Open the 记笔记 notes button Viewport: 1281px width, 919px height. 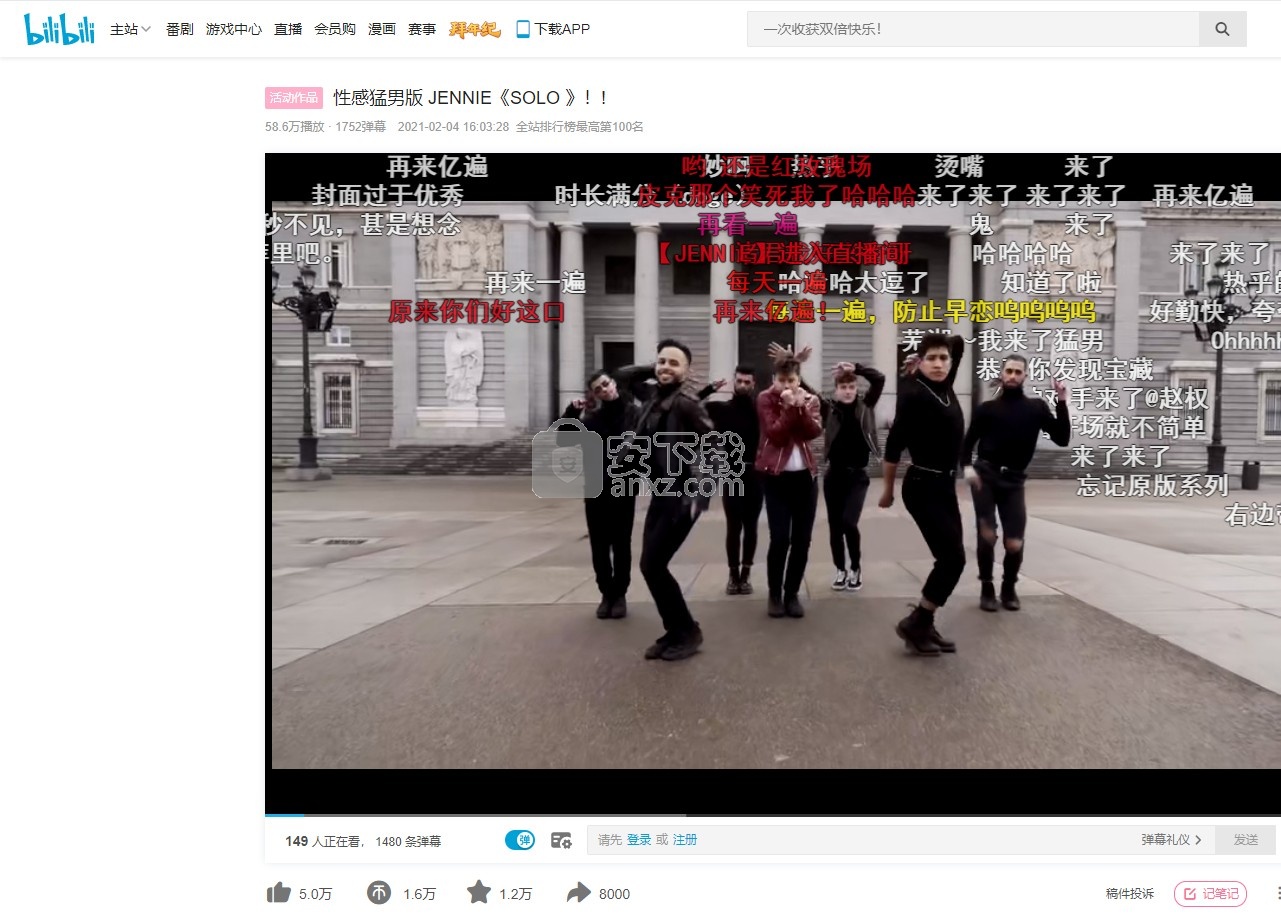1211,894
